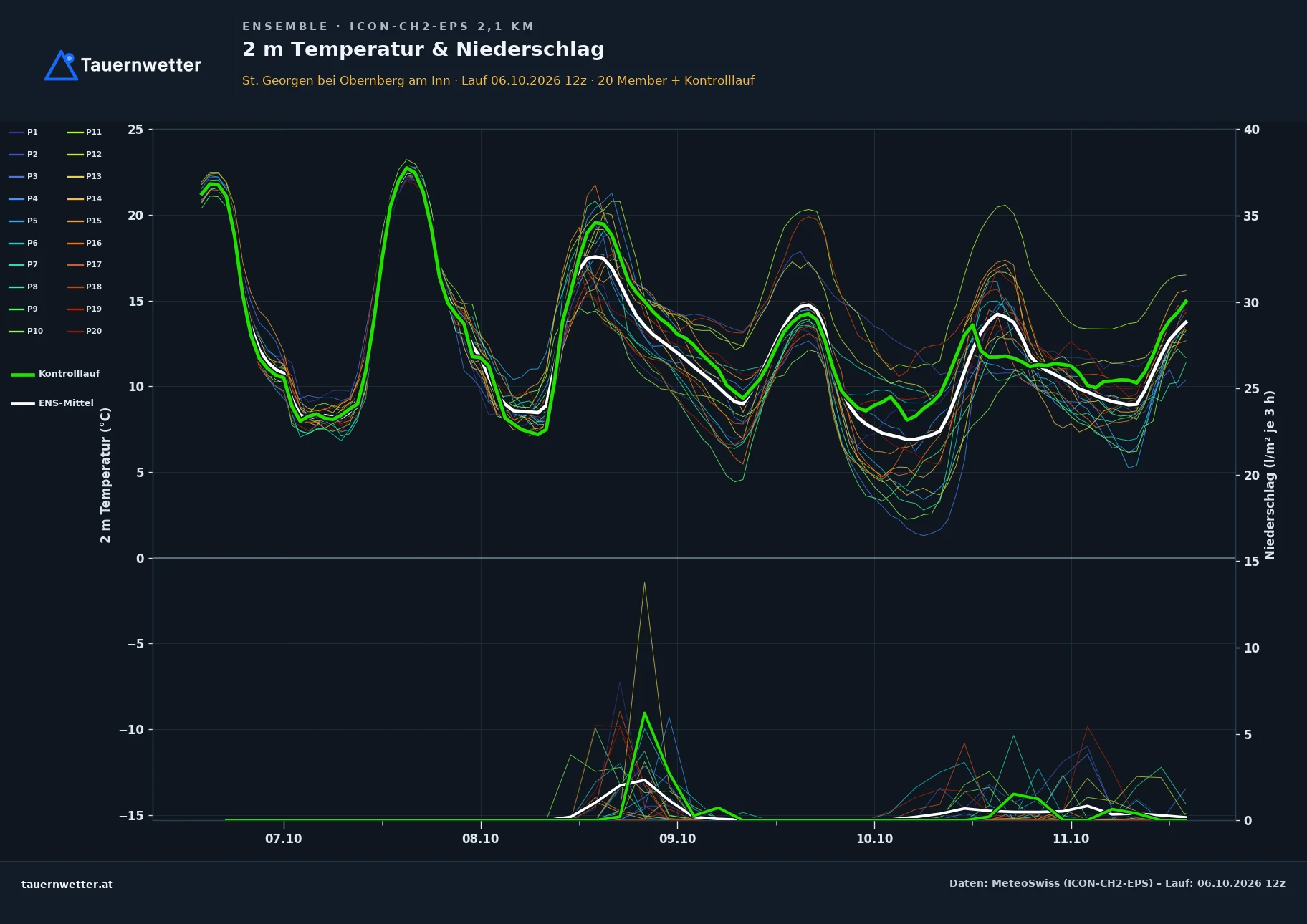Click the green Kontrolllauf line swatch
Viewport: 1307px width, 924px height.
[x=23, y=375]
